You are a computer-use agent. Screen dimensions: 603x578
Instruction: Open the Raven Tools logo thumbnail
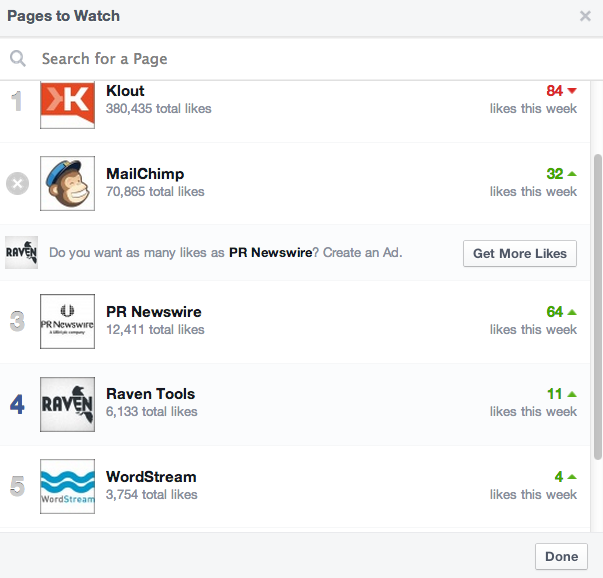pyautogui.click(x=67, y=404)
